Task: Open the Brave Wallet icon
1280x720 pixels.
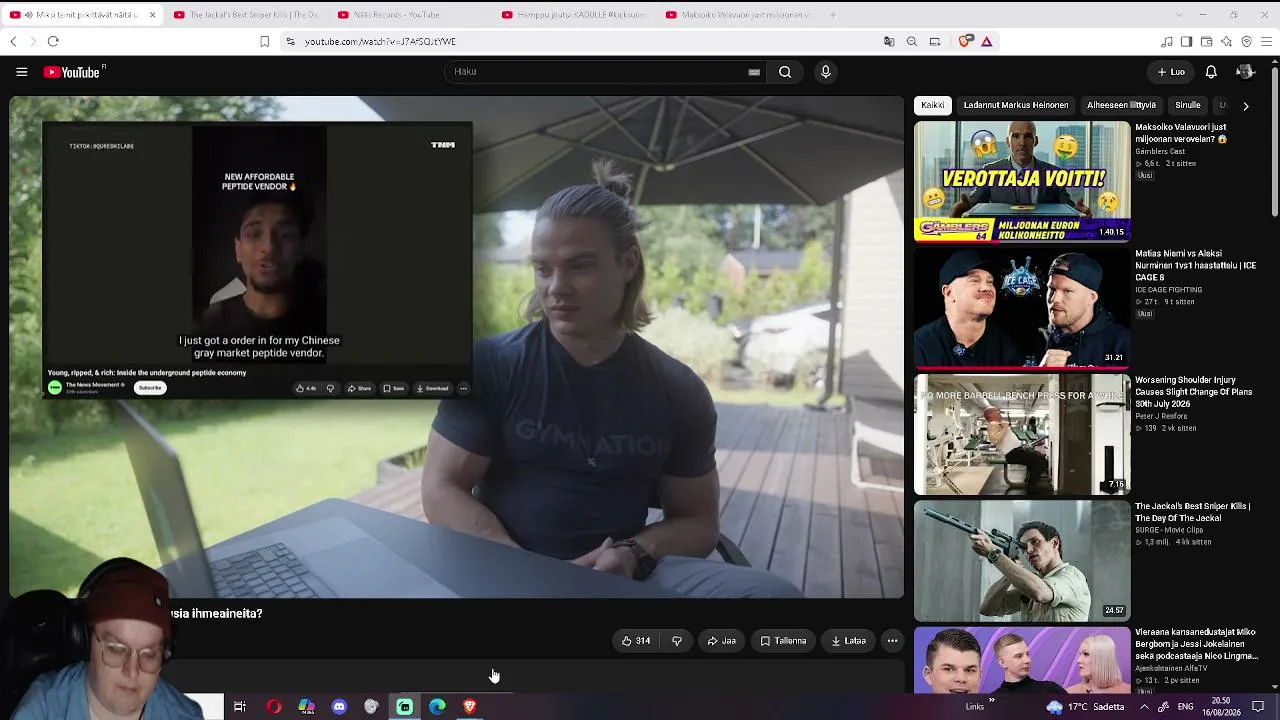Action: click(1207, 41)
